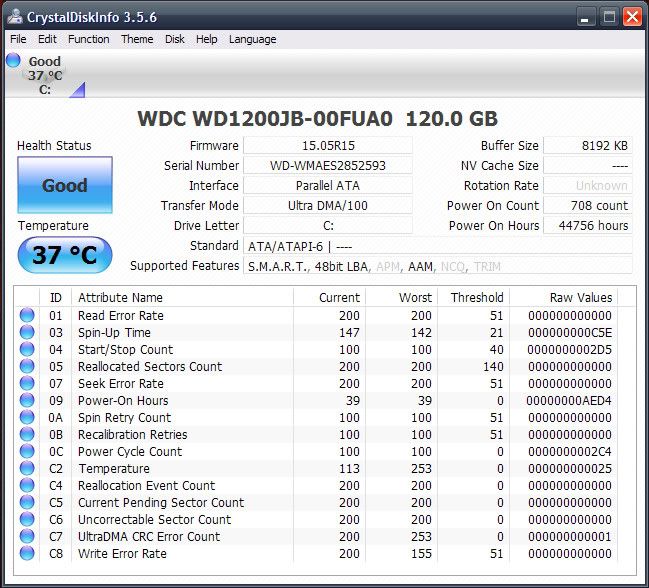Image resolution: width=649 pixels, height=588 pixels.
Task: Click the Transfer Mode field Ultra DMA/100
Action: (328, 205)
